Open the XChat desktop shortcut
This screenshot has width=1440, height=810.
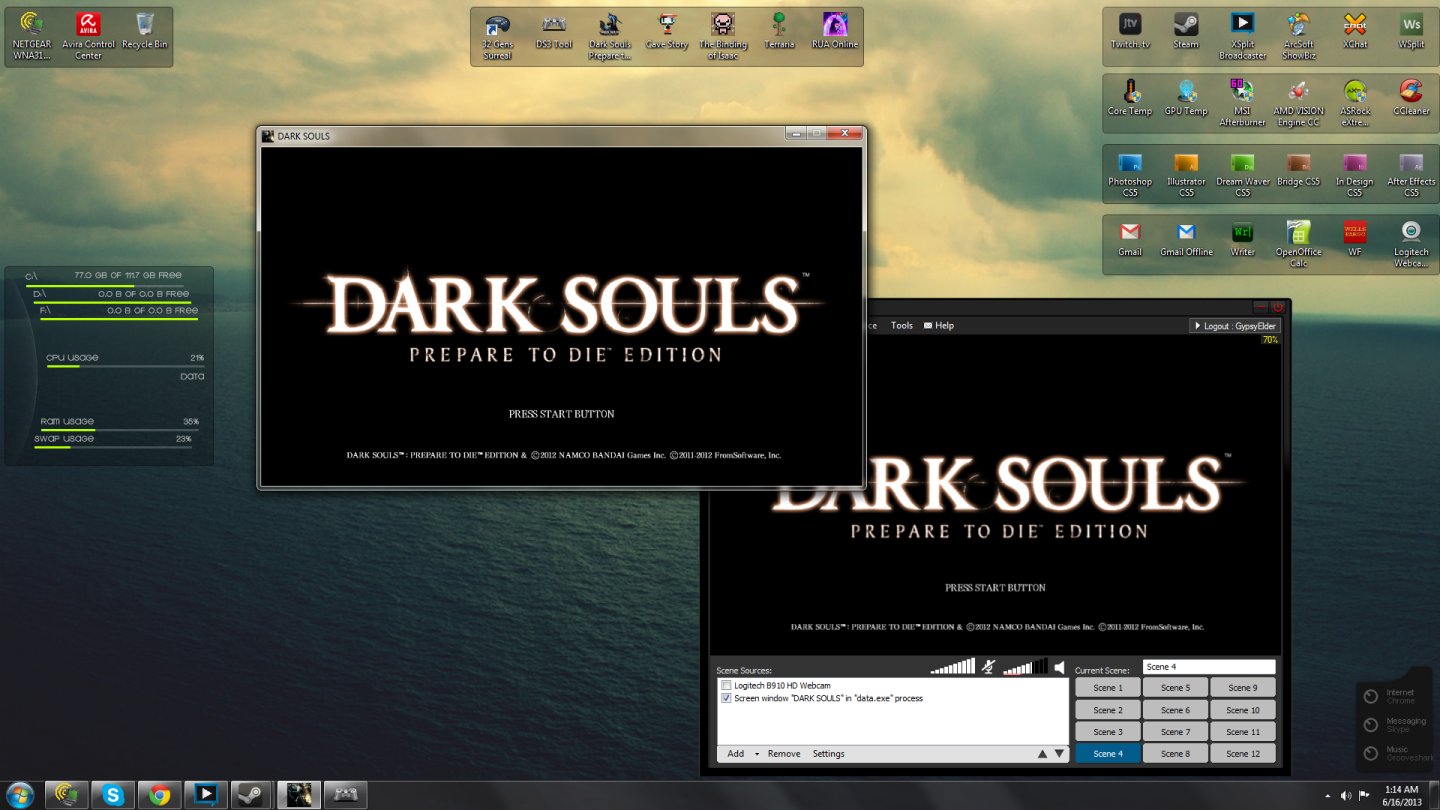(1355, 31)
